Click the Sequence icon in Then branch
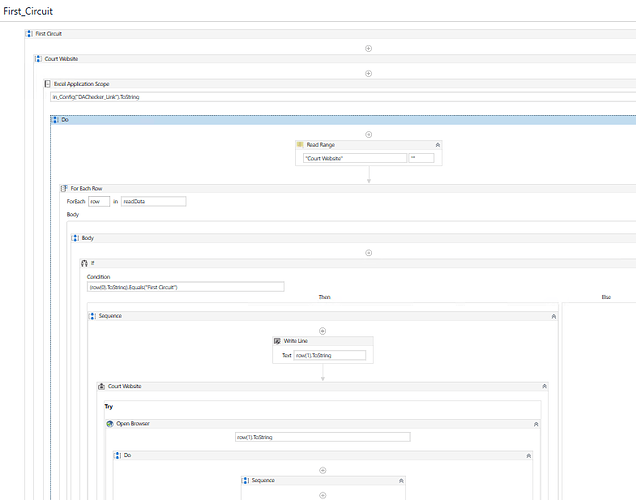 [92, 316]
